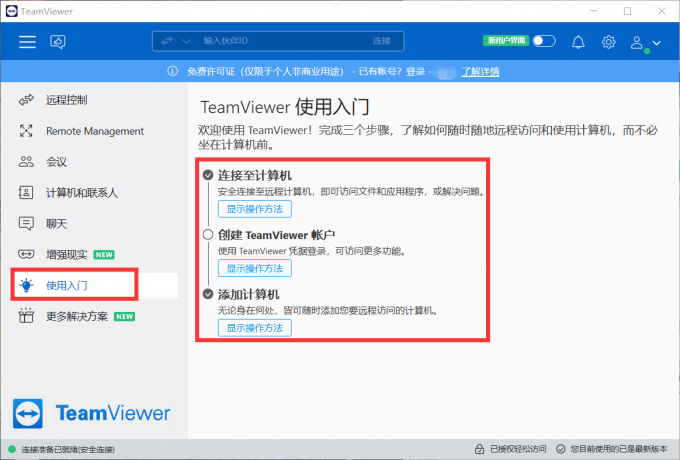Click the 新用户界面 green label
Viewport: 680px width, 460px height.
click(506, 41)
